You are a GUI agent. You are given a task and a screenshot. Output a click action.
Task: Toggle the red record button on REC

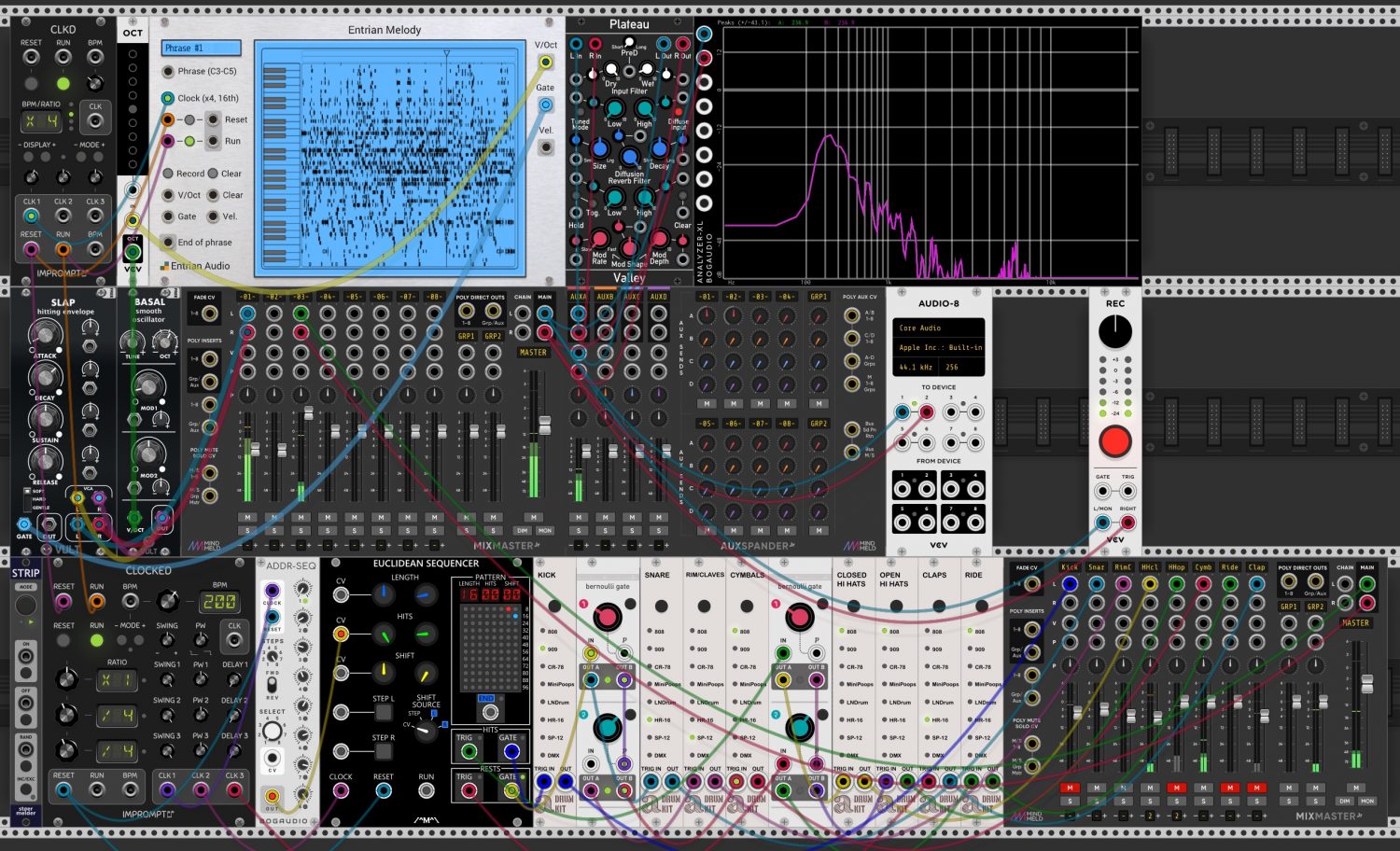pos(1114,440)
